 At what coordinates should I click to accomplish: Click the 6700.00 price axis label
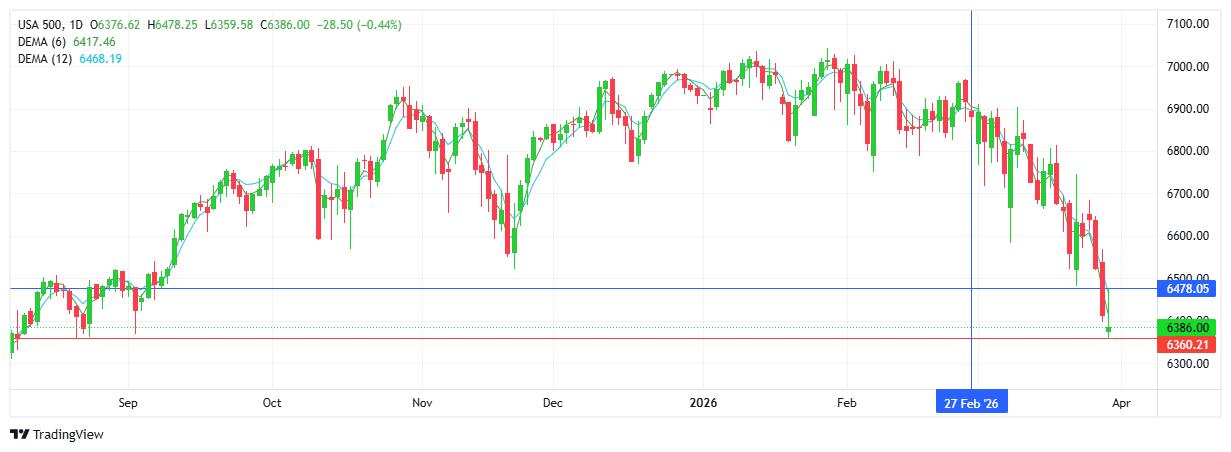(1188, 193)
